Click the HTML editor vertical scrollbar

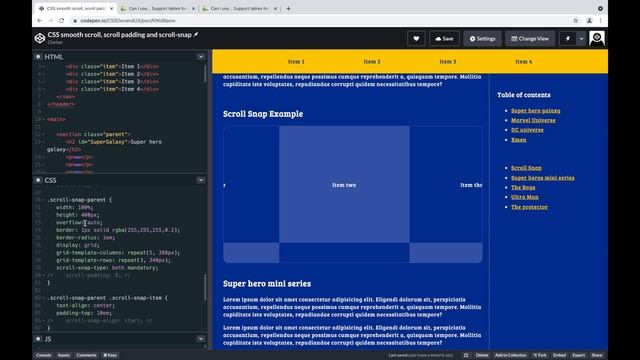205,74
